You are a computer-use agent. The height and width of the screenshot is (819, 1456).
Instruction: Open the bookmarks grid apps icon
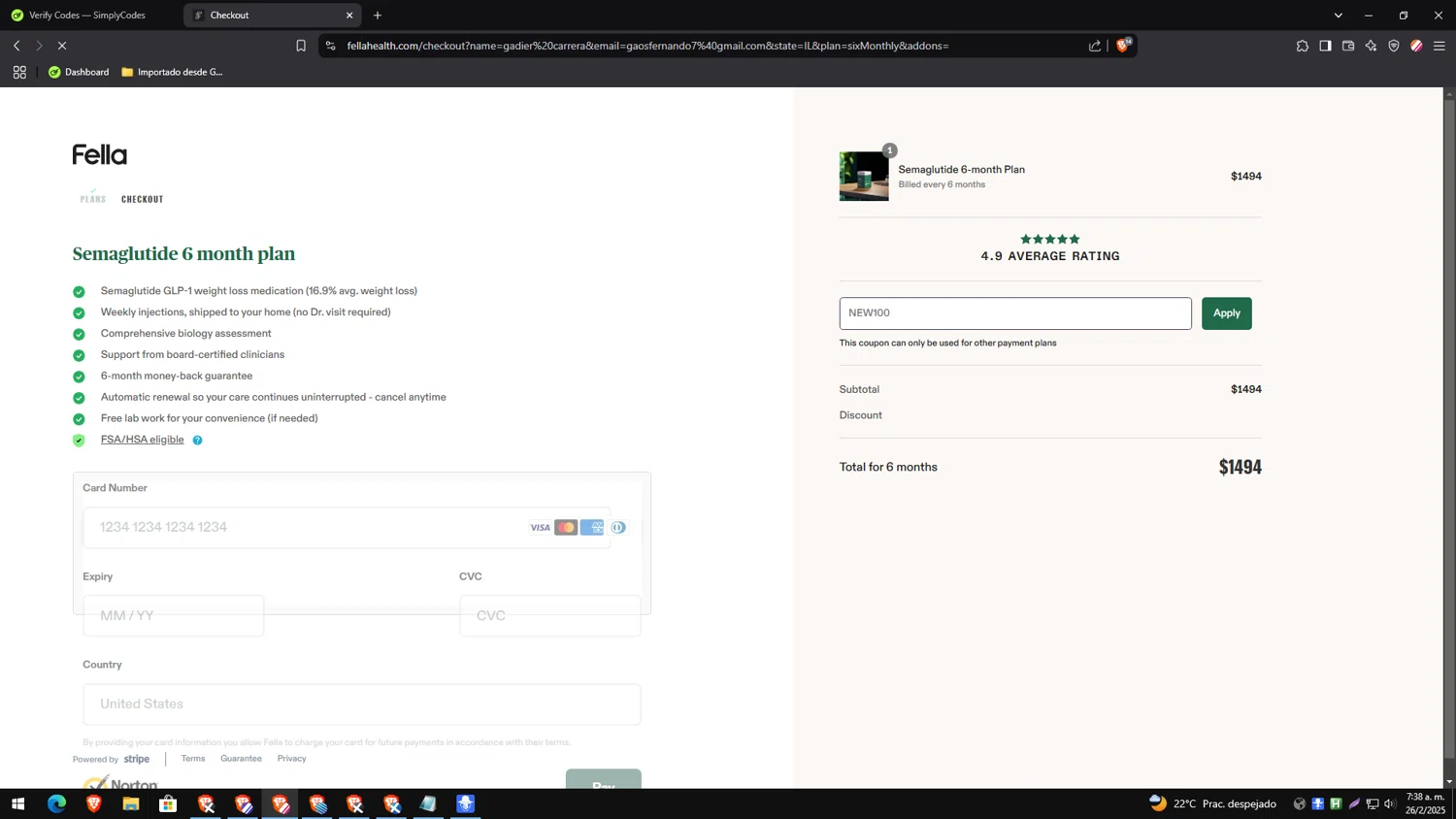coord(19,72)
